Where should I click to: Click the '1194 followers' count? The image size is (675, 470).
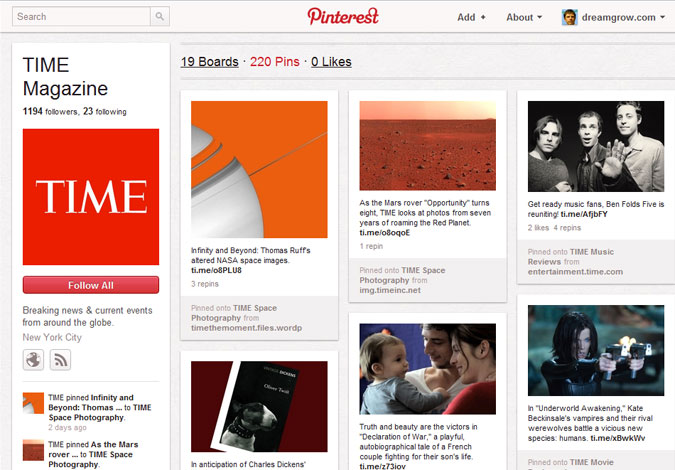tap(50, 111)
